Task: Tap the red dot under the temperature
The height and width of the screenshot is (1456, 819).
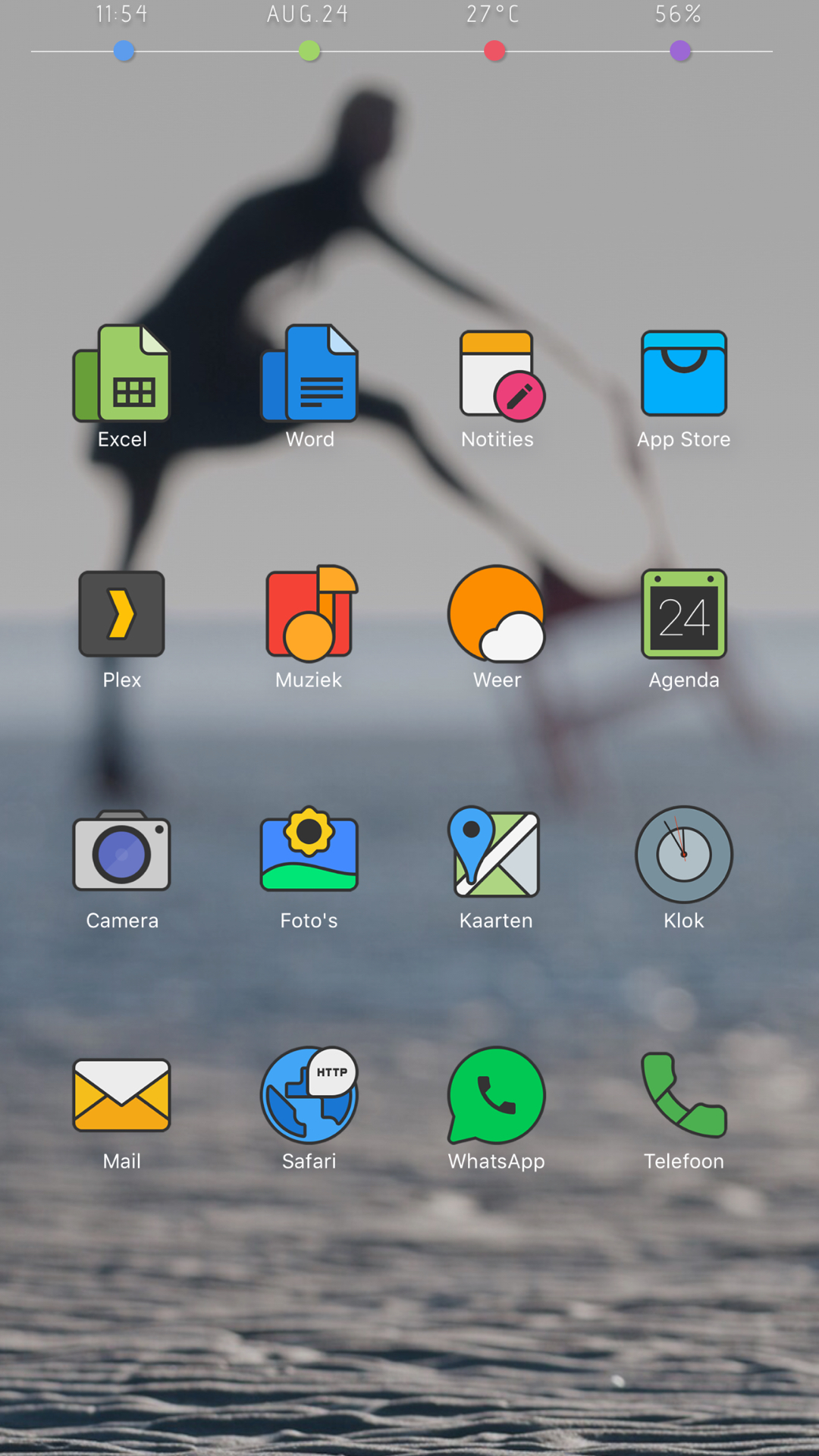Action: pos(494,51)
